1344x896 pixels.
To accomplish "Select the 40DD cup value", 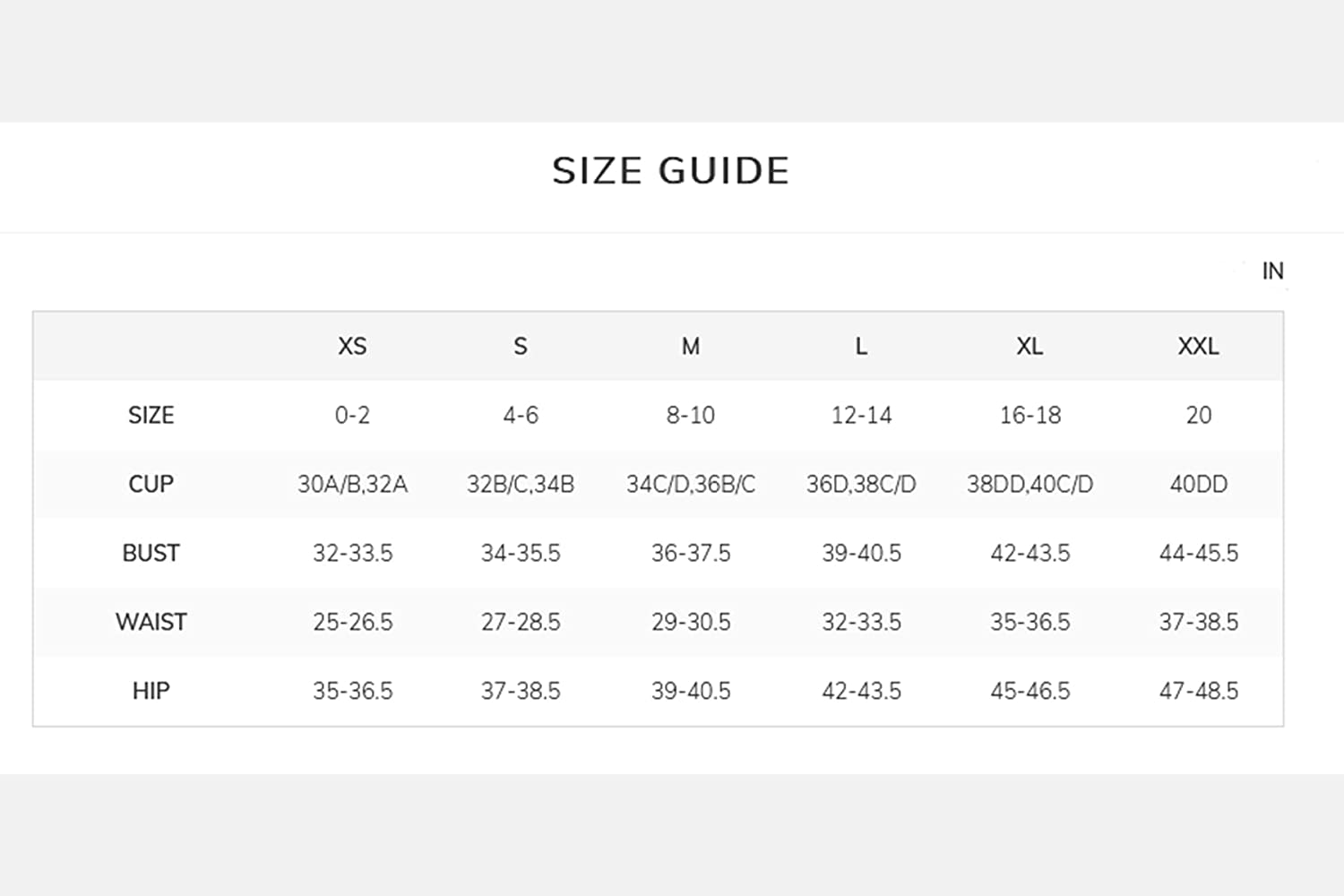I will coord(1198,484).
